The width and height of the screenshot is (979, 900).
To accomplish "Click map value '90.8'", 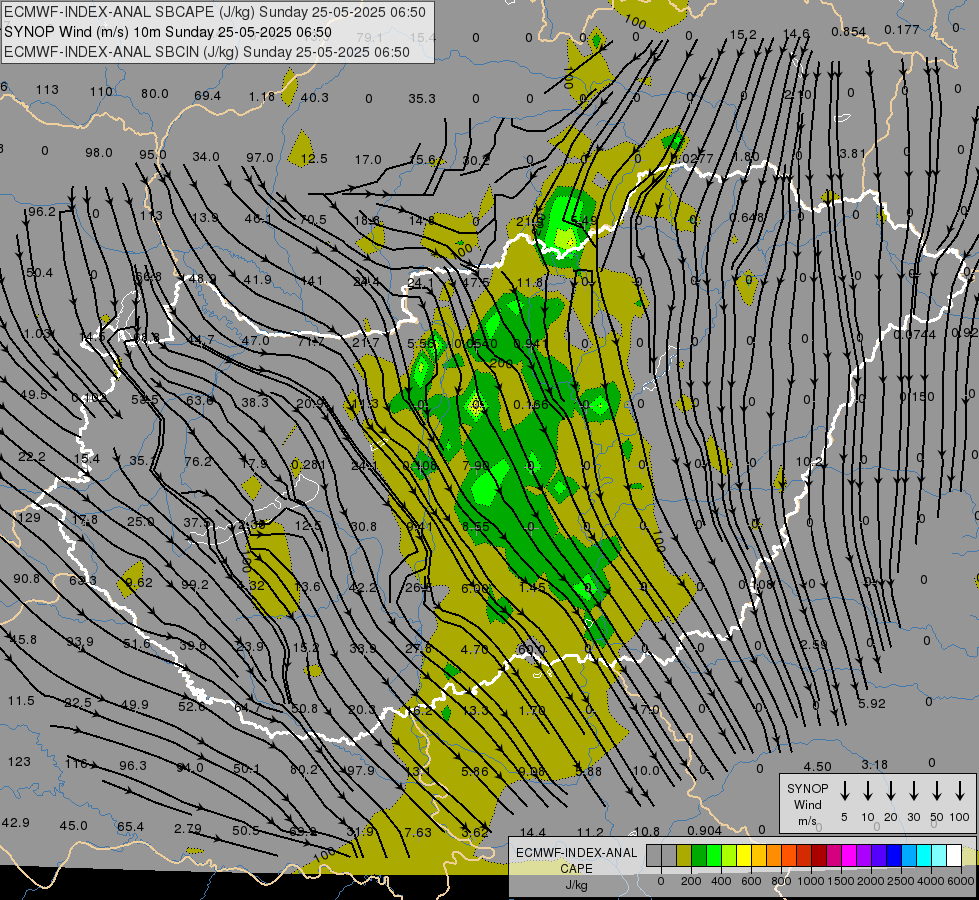I will coord(26,578).
